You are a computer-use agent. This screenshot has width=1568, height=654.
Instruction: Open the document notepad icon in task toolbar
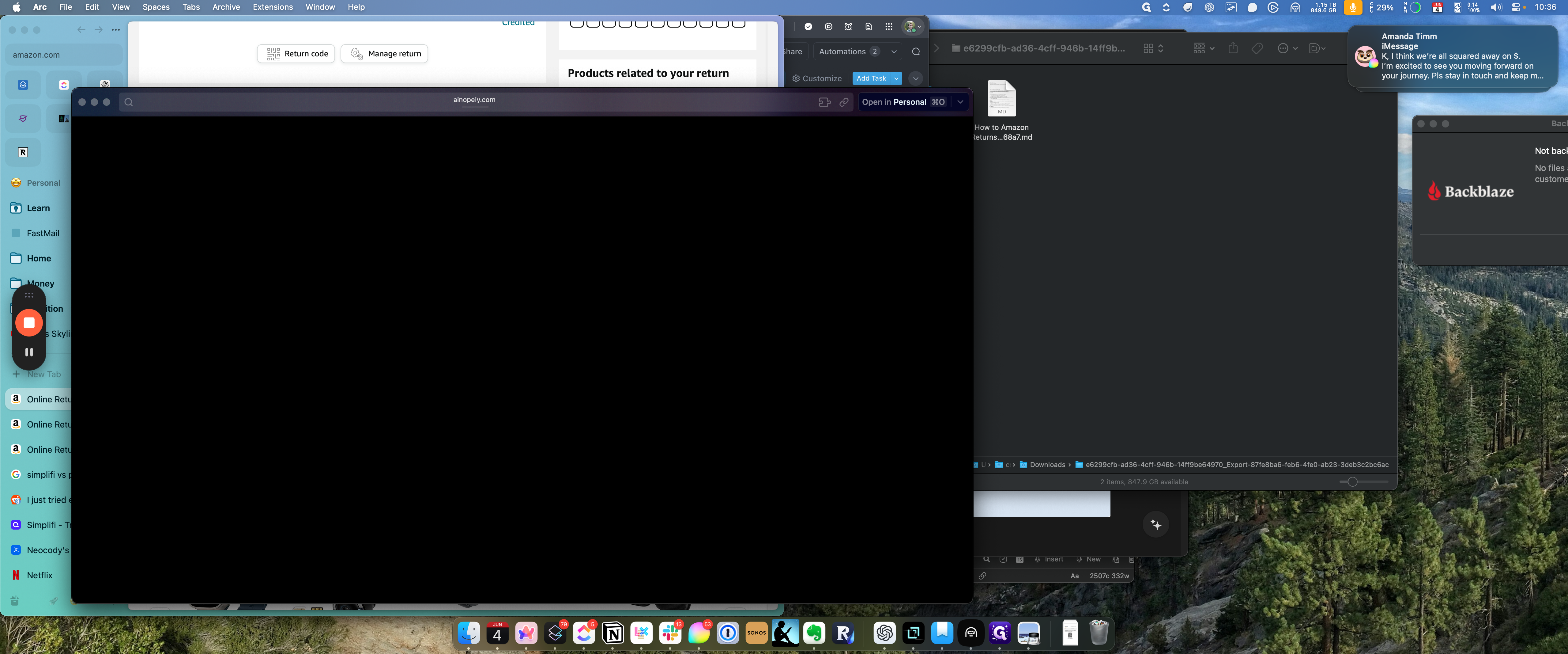click(868, 27)
